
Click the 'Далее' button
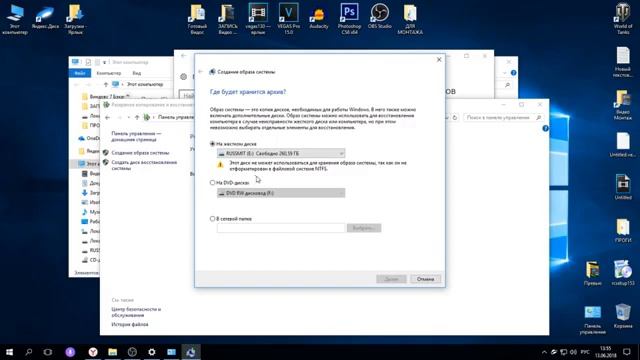(x=391, y=279)
